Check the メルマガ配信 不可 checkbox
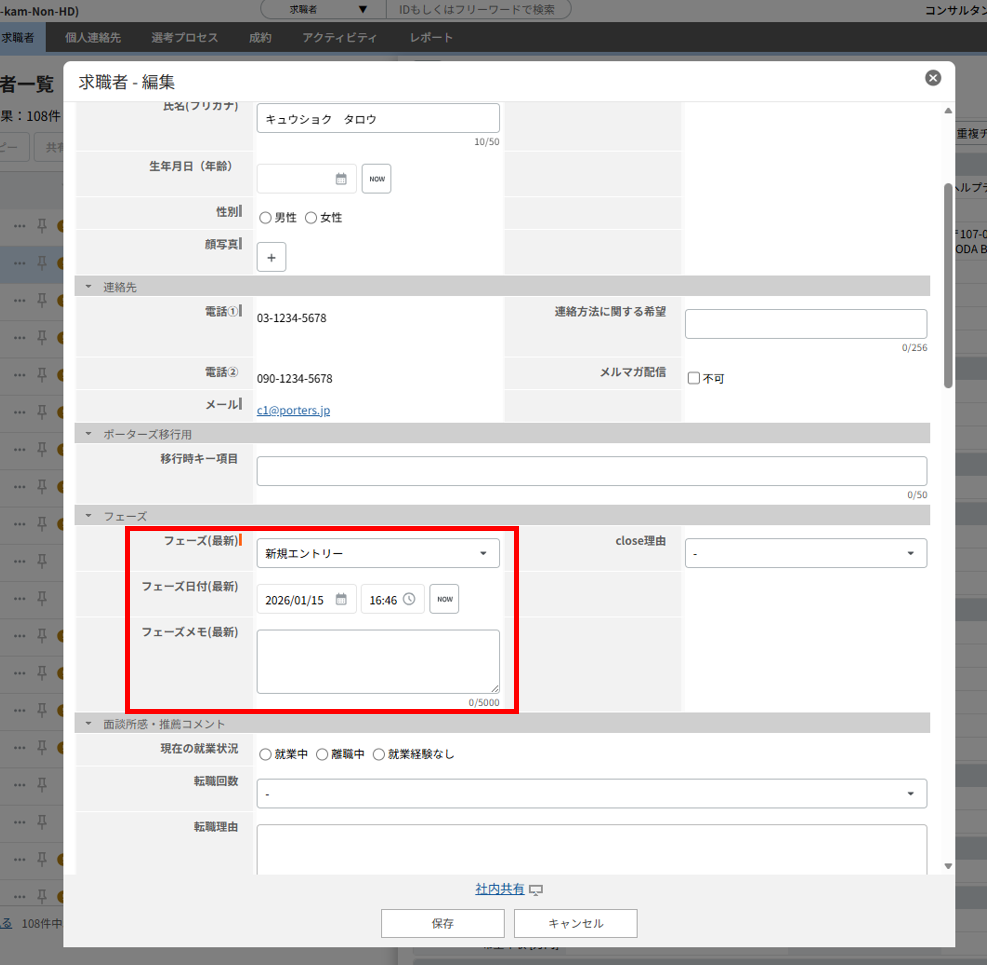The width and height of the screenshot is (987, 965). tap(694, 379)
